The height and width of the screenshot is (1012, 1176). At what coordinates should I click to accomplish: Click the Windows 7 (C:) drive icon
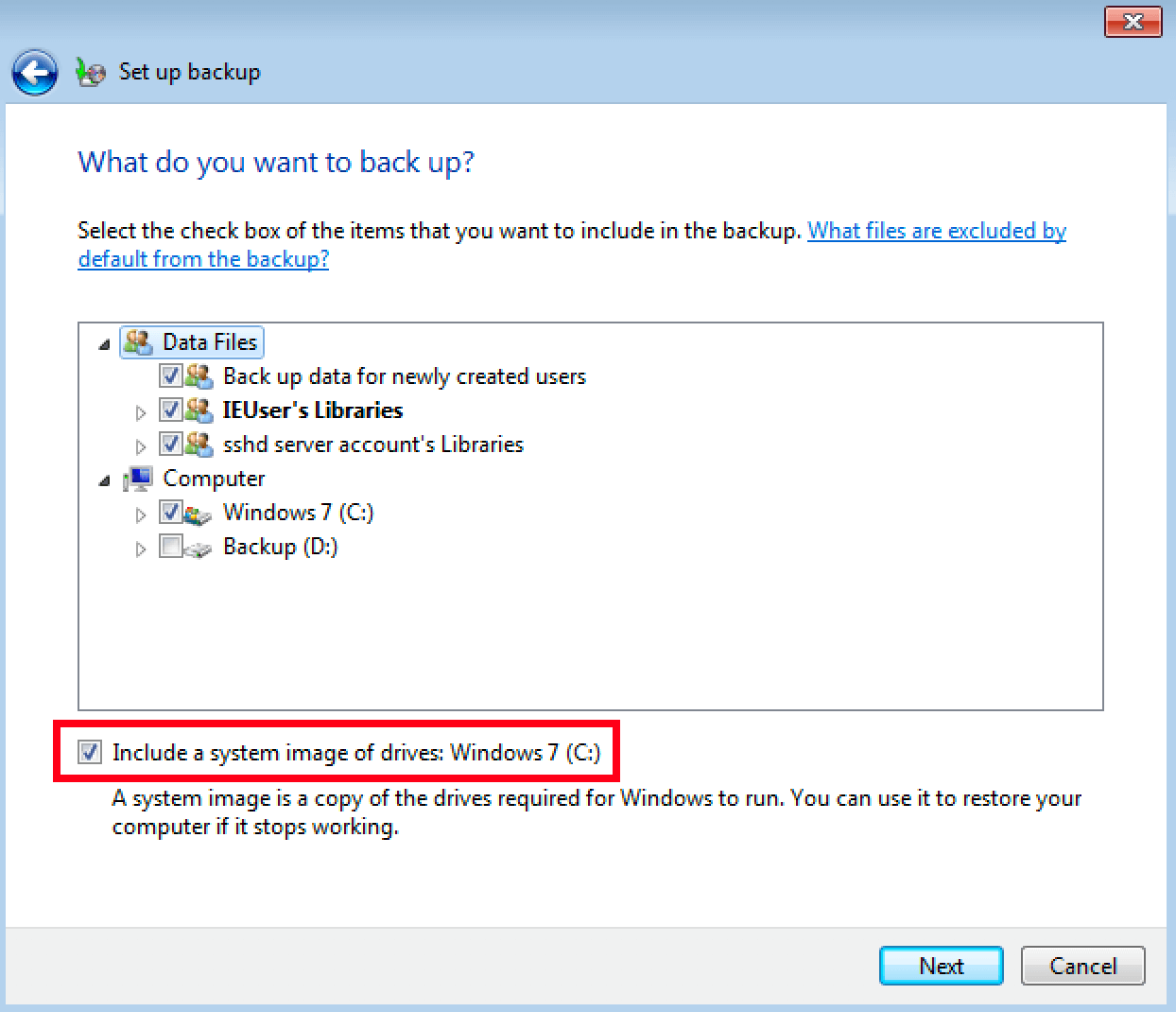198,514
